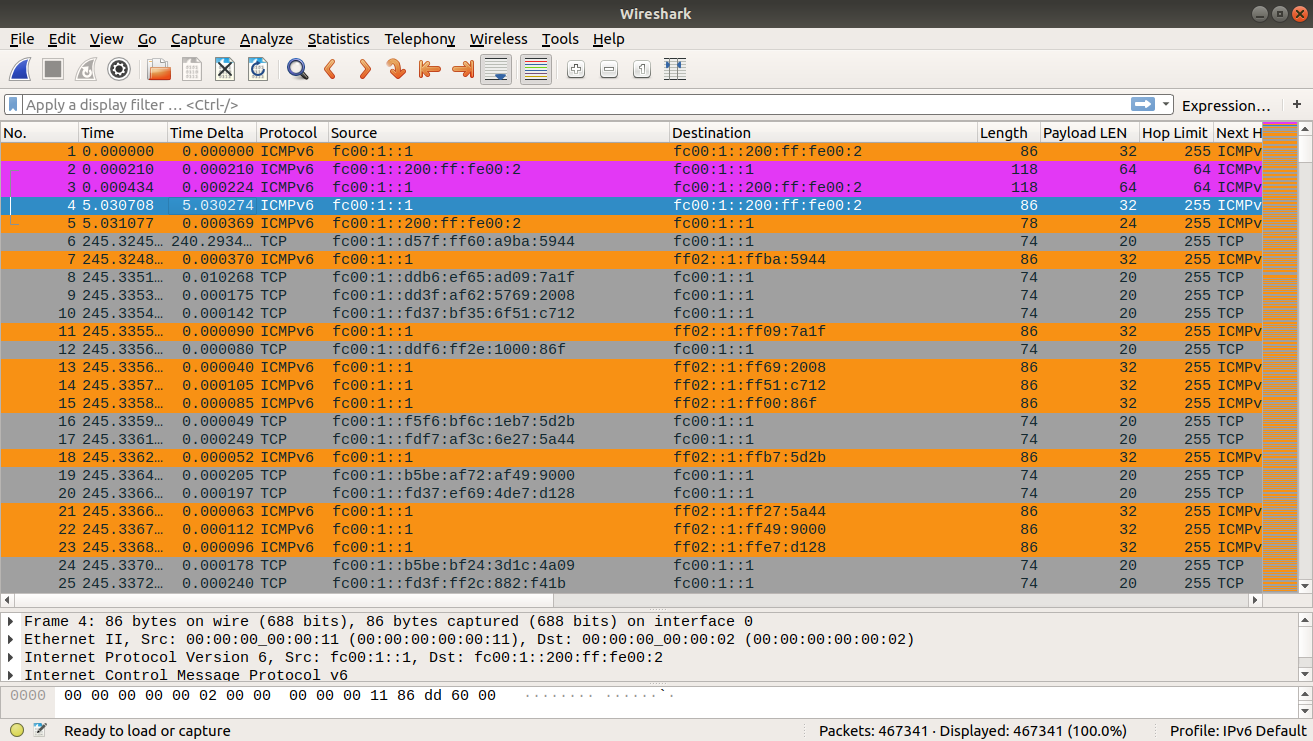Open a capture file via the folder icon
Screen dimensions: 1313x741
point(158,69)
